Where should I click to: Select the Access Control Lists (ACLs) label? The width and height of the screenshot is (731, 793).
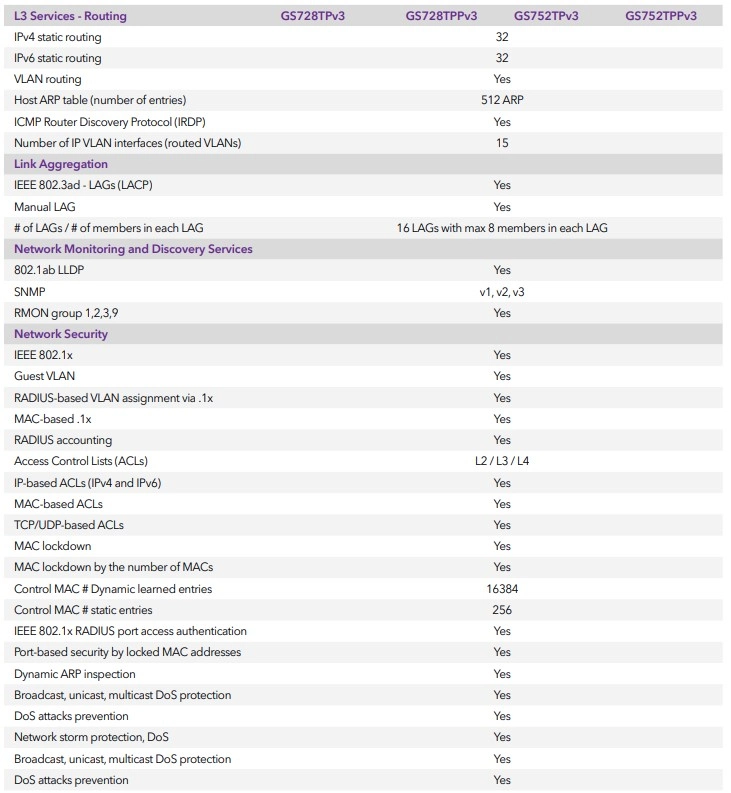click(x=81, y=461)
